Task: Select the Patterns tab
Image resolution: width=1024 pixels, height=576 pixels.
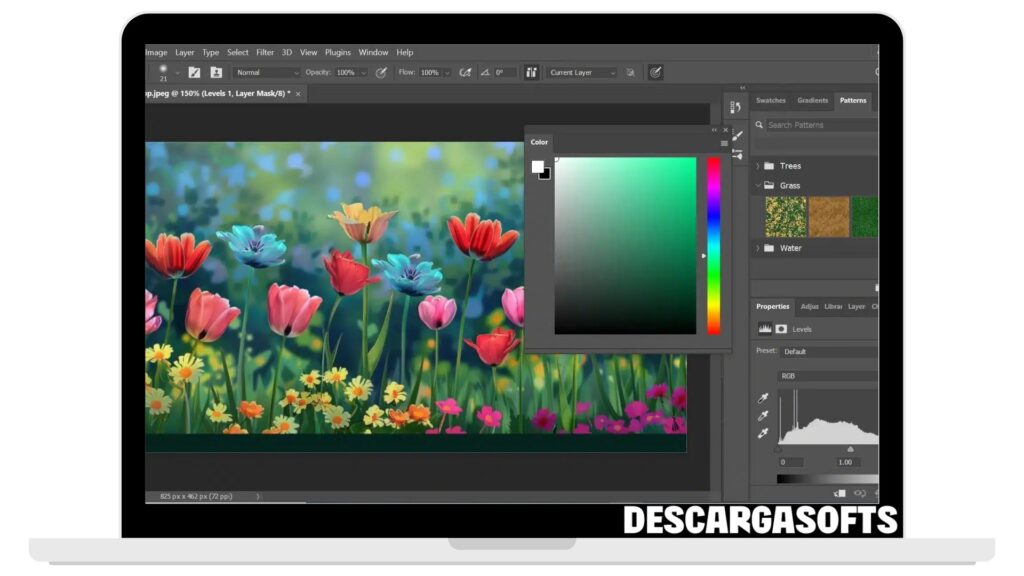Action: (x=853, y=101)
